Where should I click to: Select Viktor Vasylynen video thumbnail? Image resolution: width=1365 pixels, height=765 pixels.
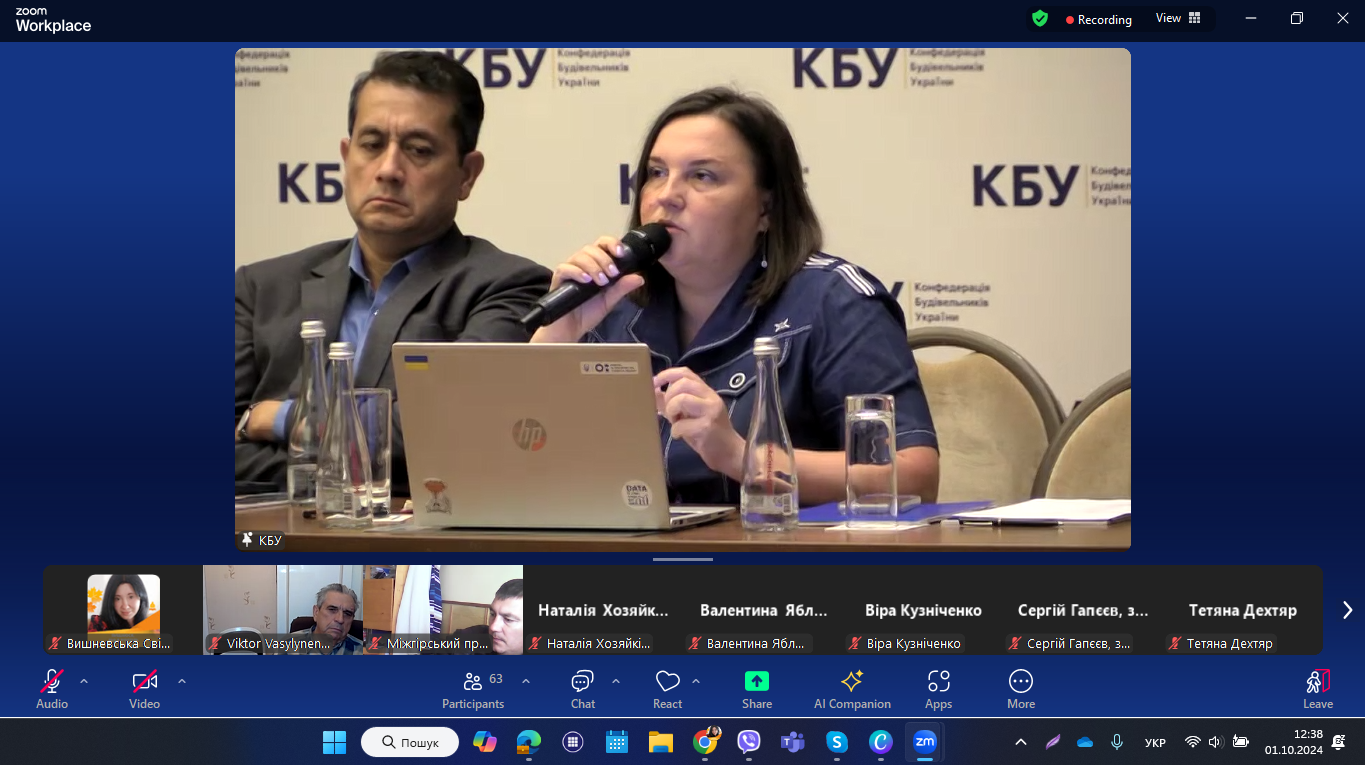point(282,609)
